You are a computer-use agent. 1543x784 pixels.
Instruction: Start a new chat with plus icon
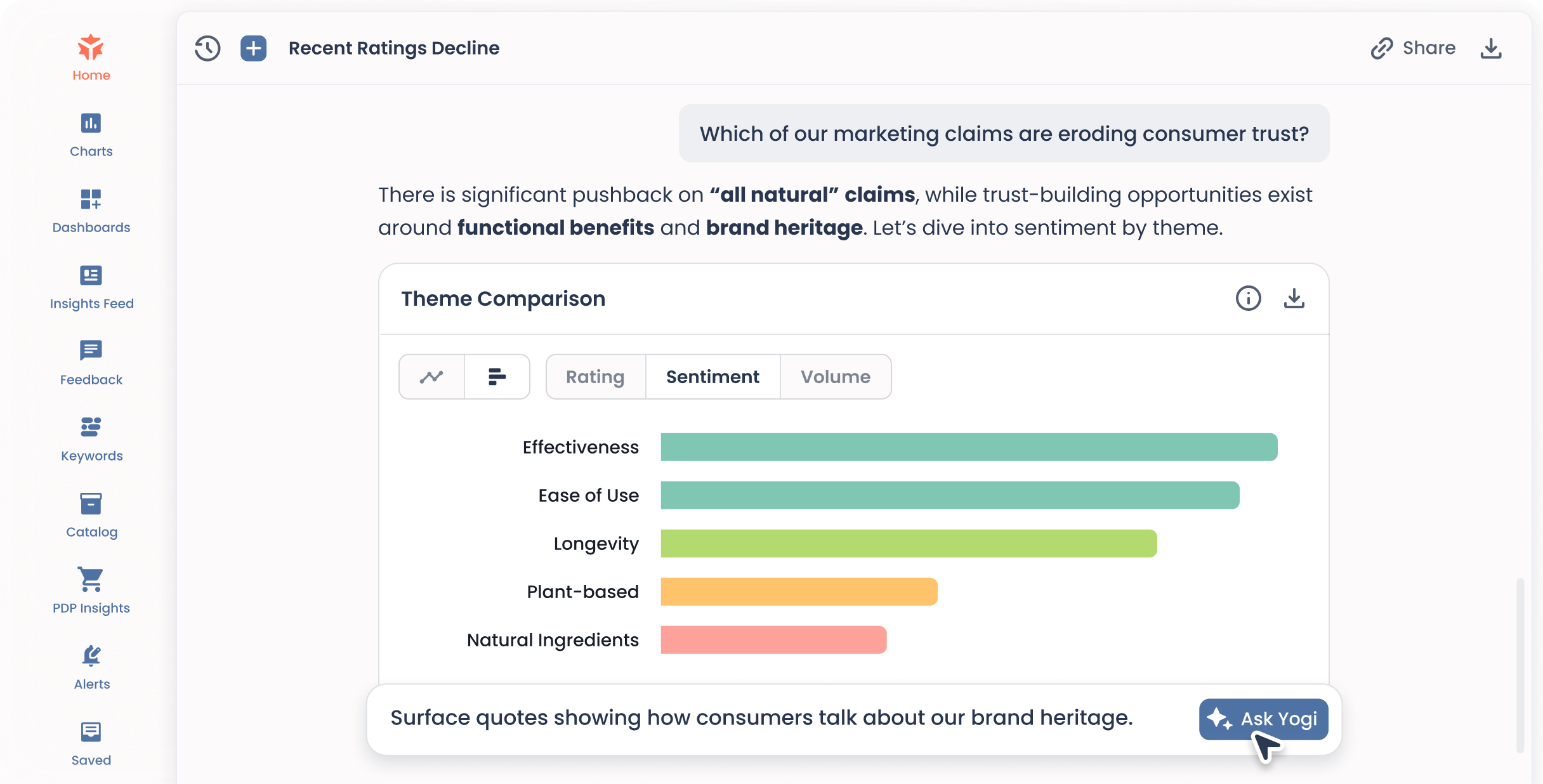(253, 48)
